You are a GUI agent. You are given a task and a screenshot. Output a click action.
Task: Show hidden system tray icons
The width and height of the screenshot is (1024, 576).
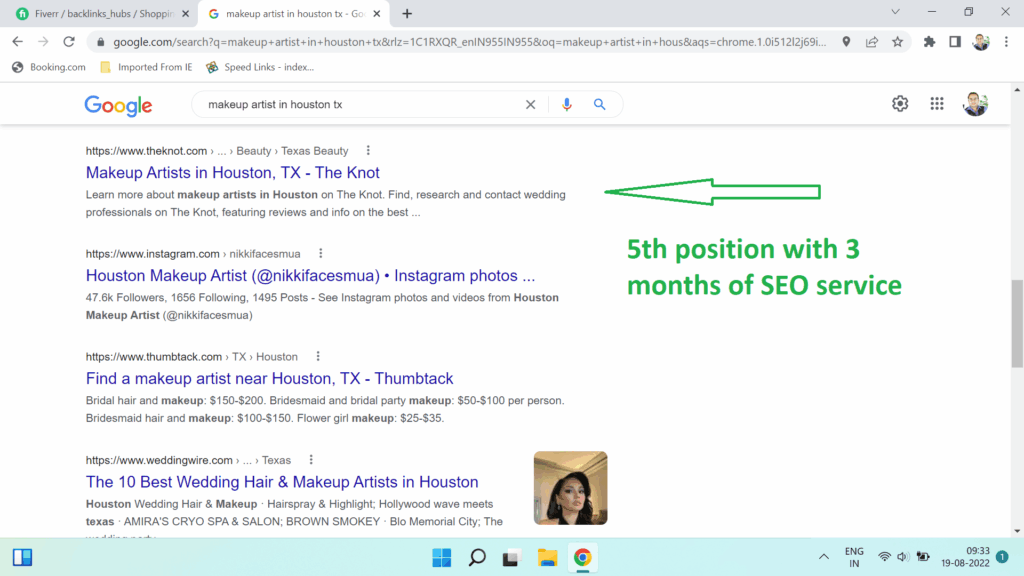click(824, 557)
